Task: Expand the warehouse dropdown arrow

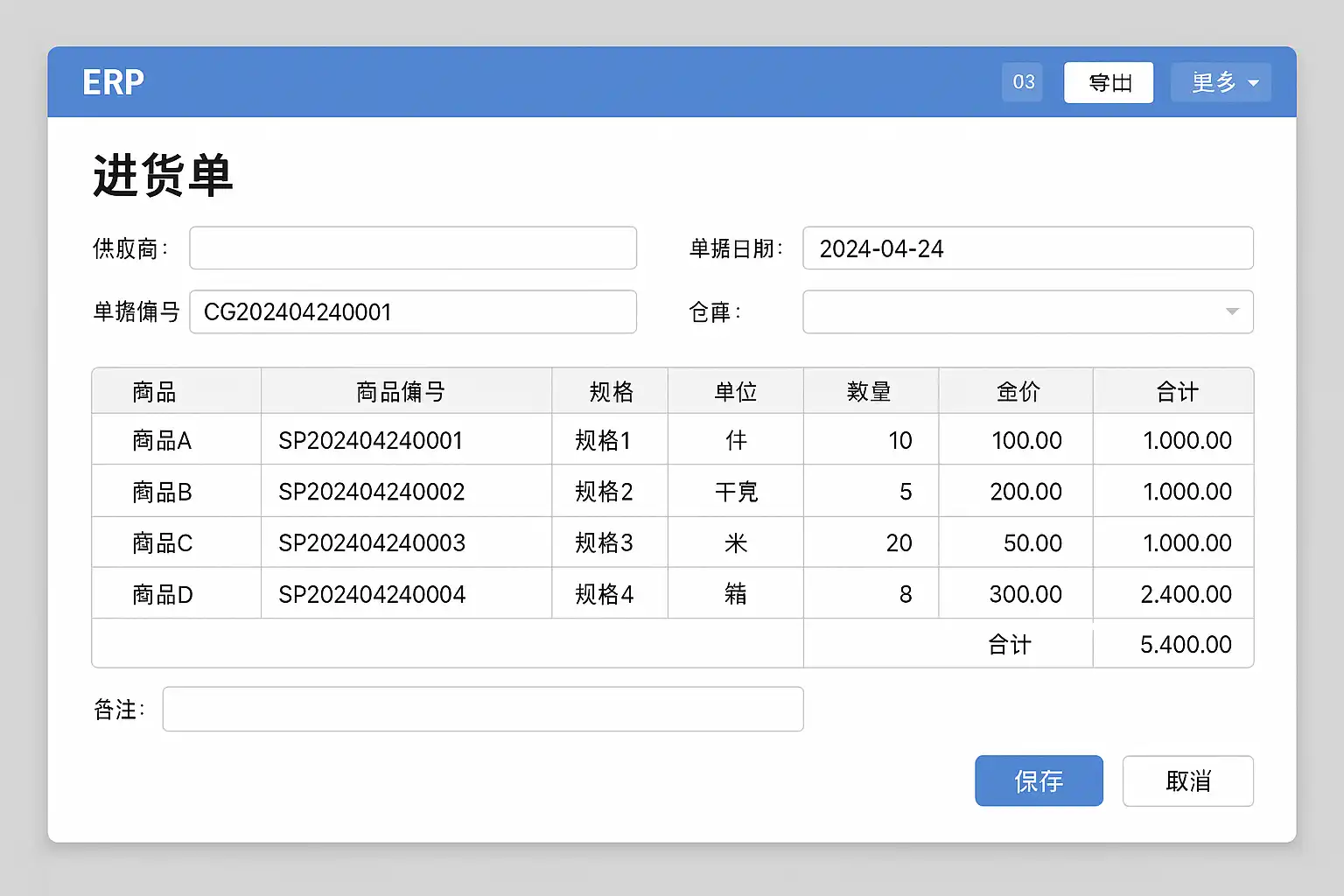Action: (x=1232, y=312)
